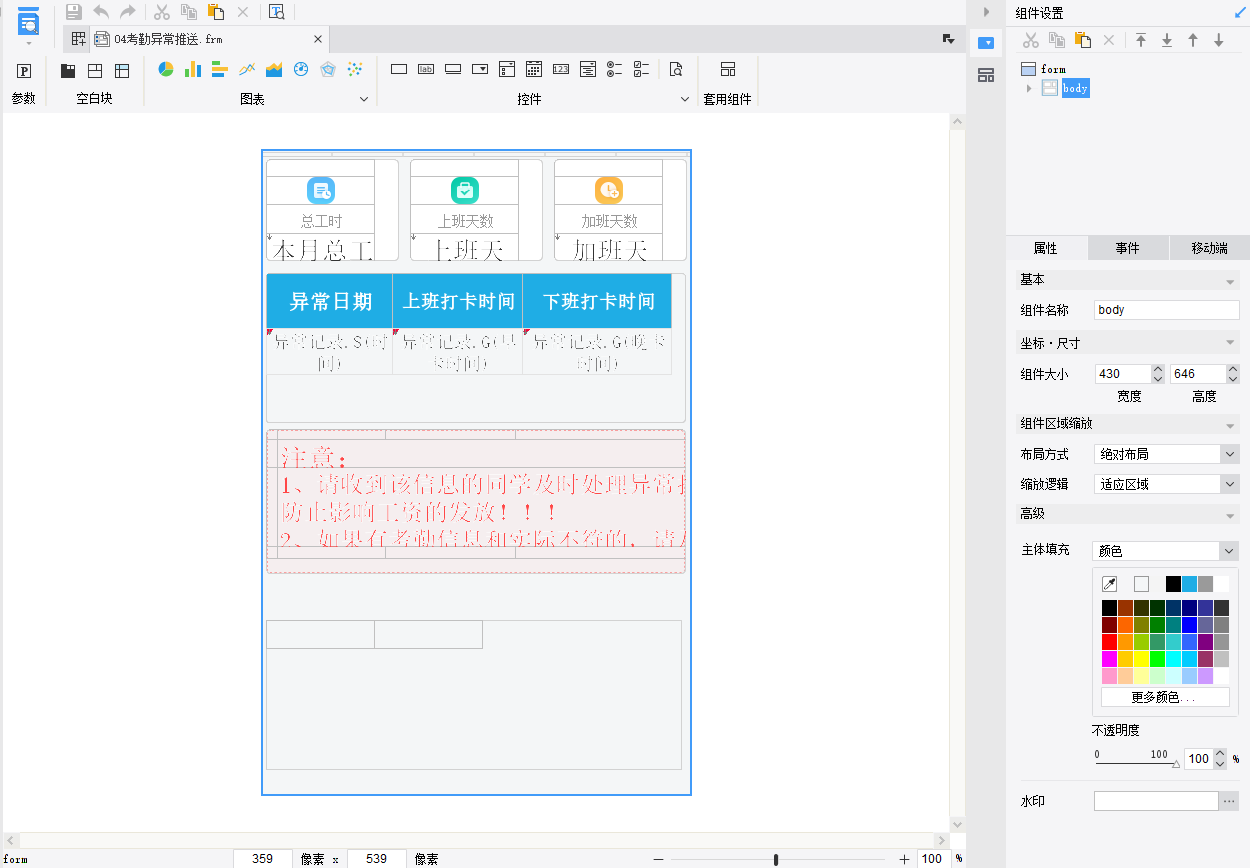Screen dimensions: 1250x868
Task: Select the form node in component tree
Action: (1043, 69)
